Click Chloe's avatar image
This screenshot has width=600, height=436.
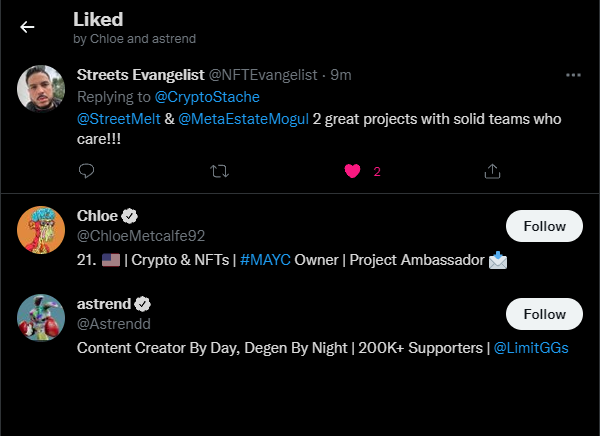coord(42,232)
